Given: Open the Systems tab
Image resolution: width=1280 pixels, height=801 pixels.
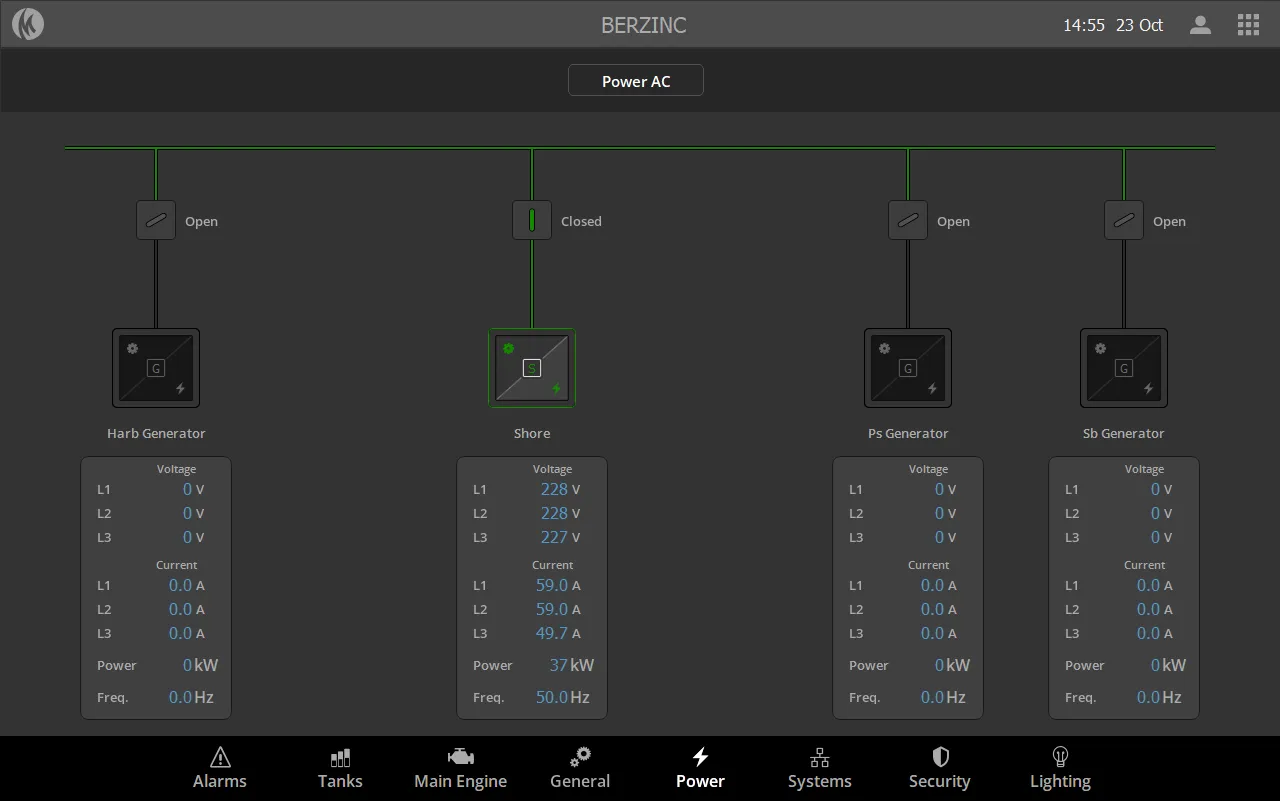Looking at the screenshot, I should pyautogui.click(x=820, y=769).
